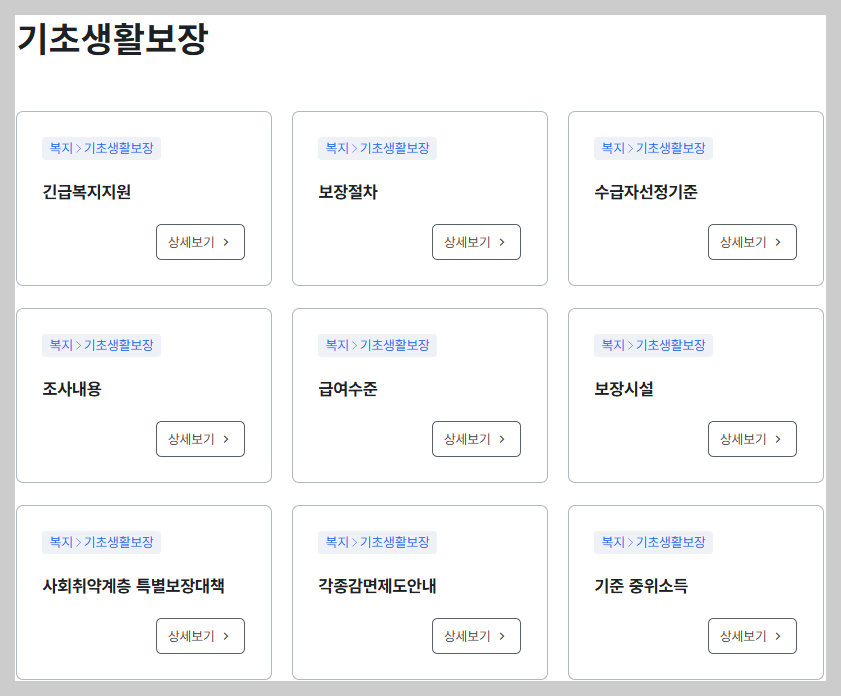841x696 pixels.
Task: Open 상세보기 for 급여수준
Action: [476, 439]
